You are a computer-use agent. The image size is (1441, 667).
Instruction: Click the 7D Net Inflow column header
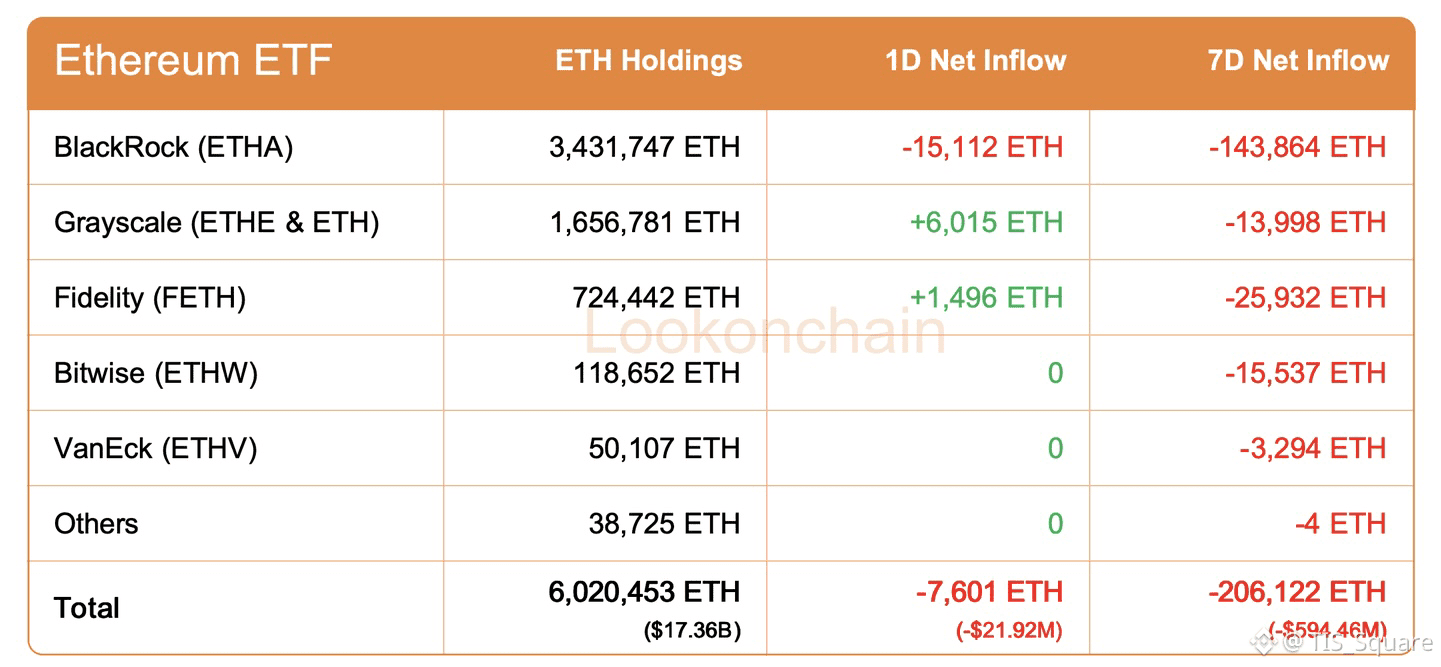[x=1298, y=61]
